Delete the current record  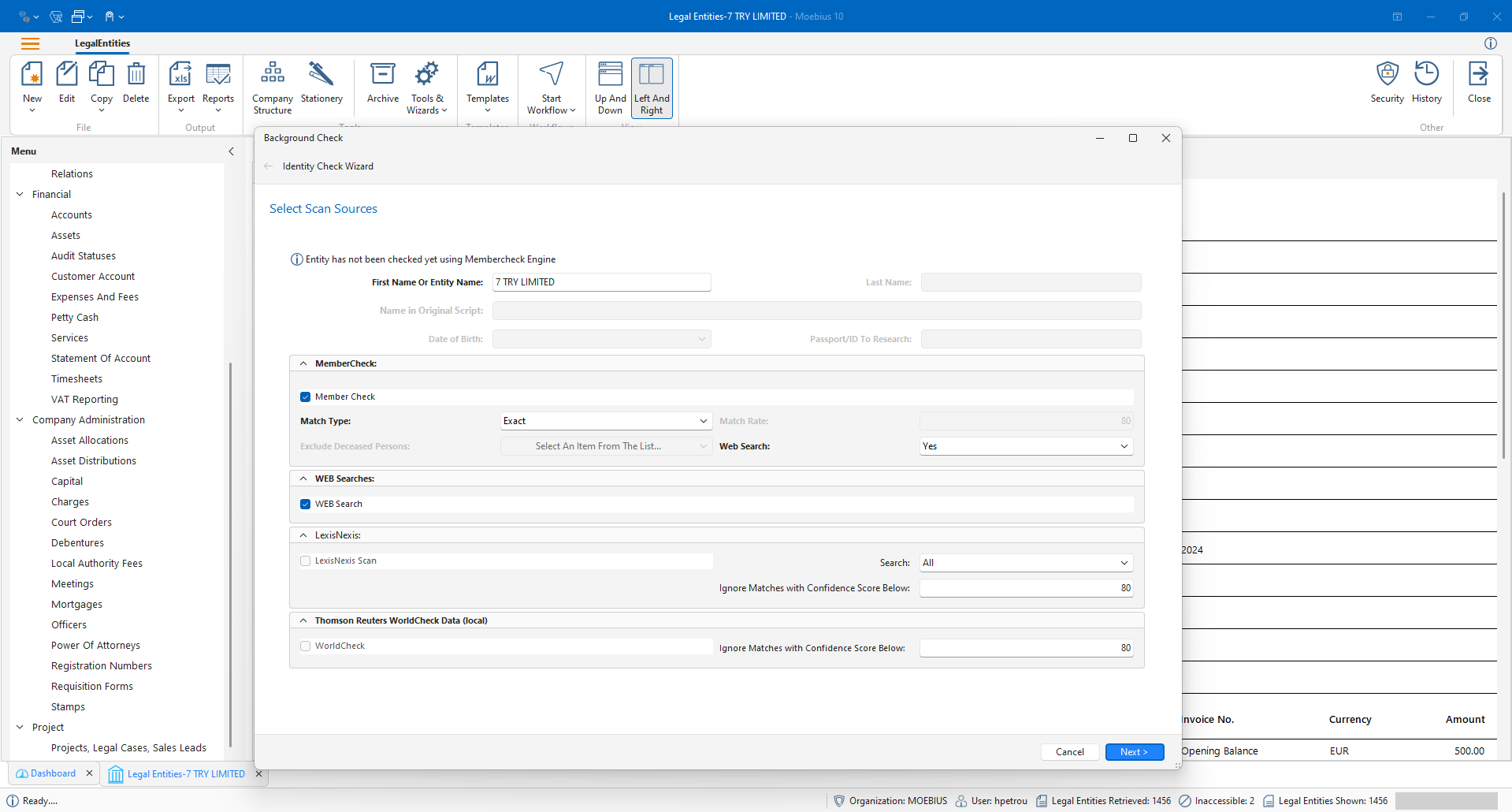pos(136,83)
